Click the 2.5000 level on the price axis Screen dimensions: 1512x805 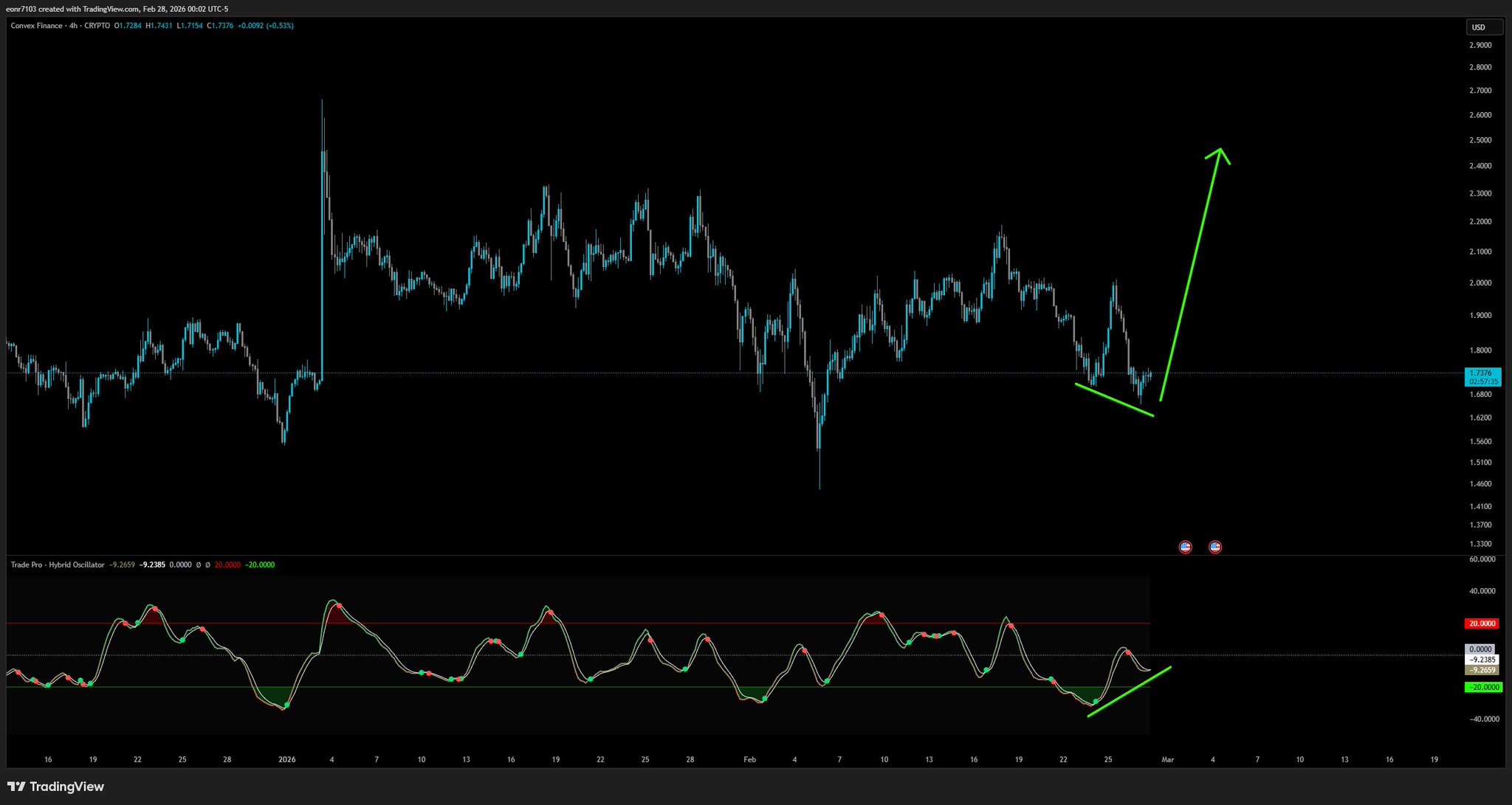tap(1480, 140)
